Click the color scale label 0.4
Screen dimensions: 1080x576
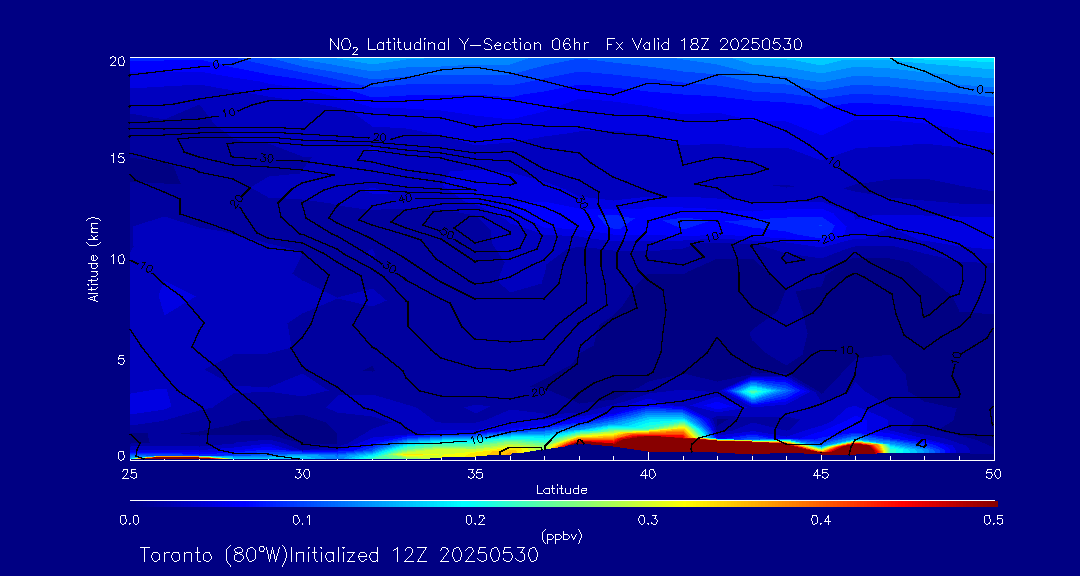pos(821,521)
